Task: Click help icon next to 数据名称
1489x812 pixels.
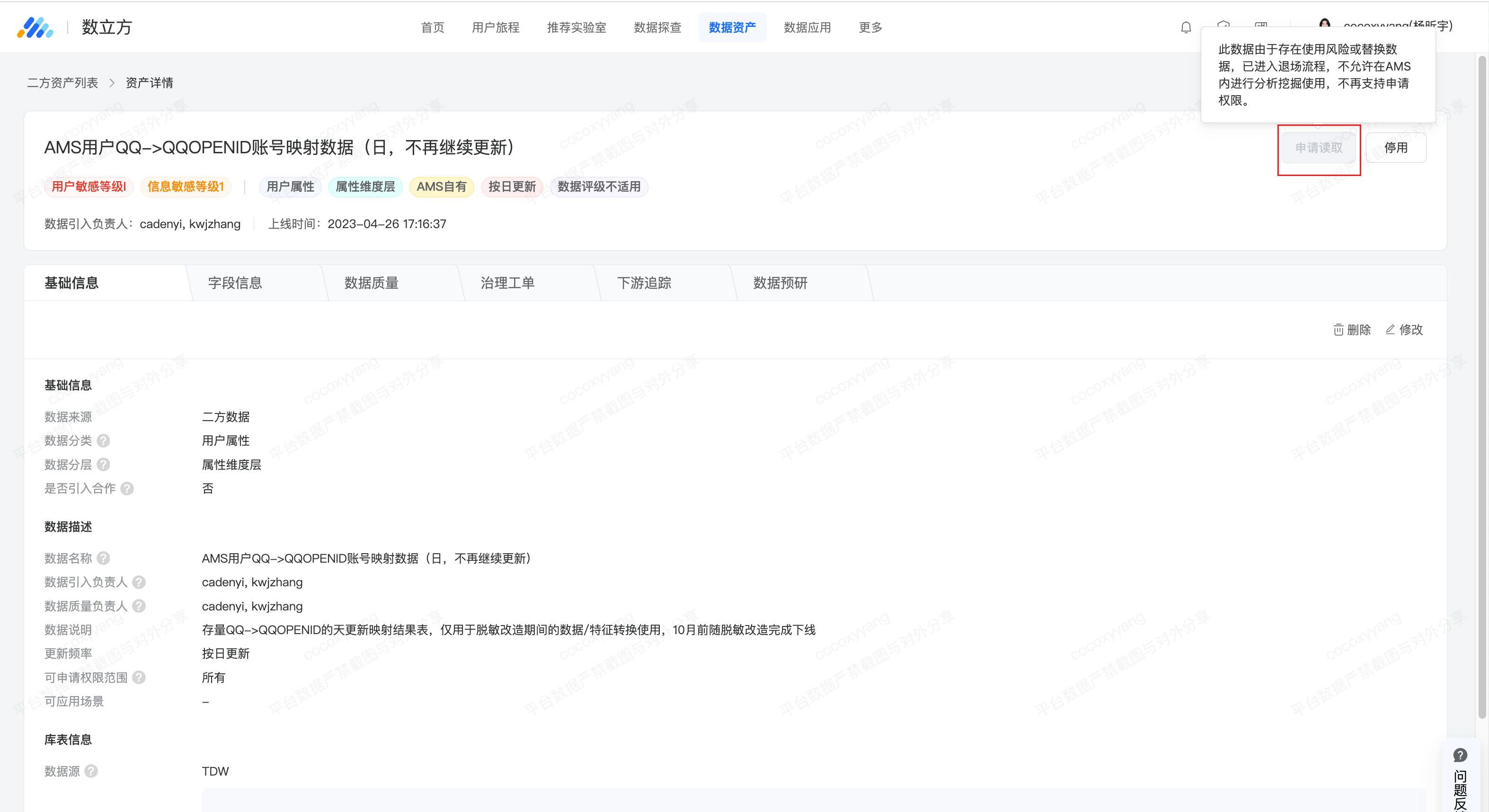Action: coord(104,558)
